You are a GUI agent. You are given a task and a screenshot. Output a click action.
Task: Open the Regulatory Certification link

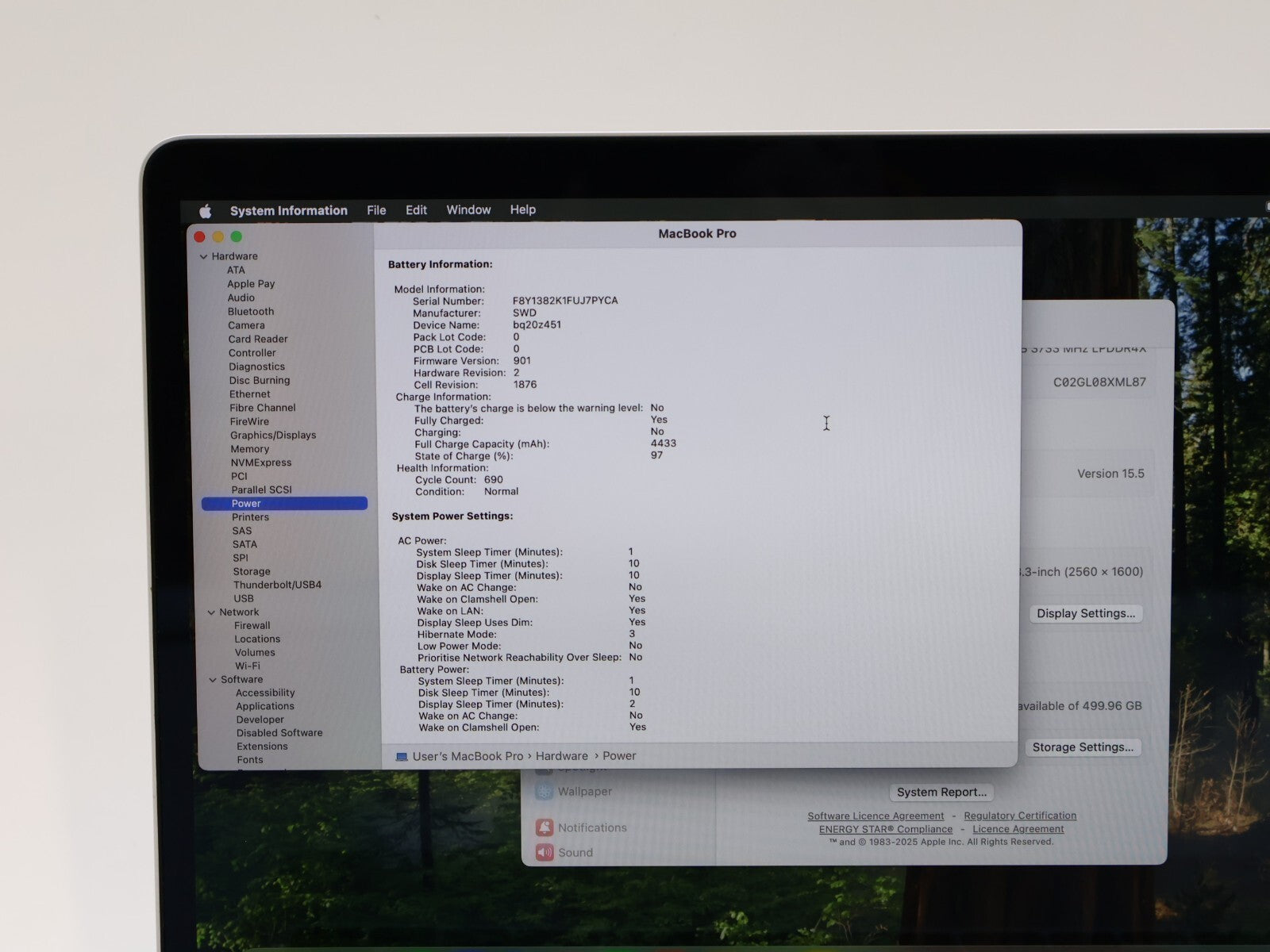[1020, 816]
